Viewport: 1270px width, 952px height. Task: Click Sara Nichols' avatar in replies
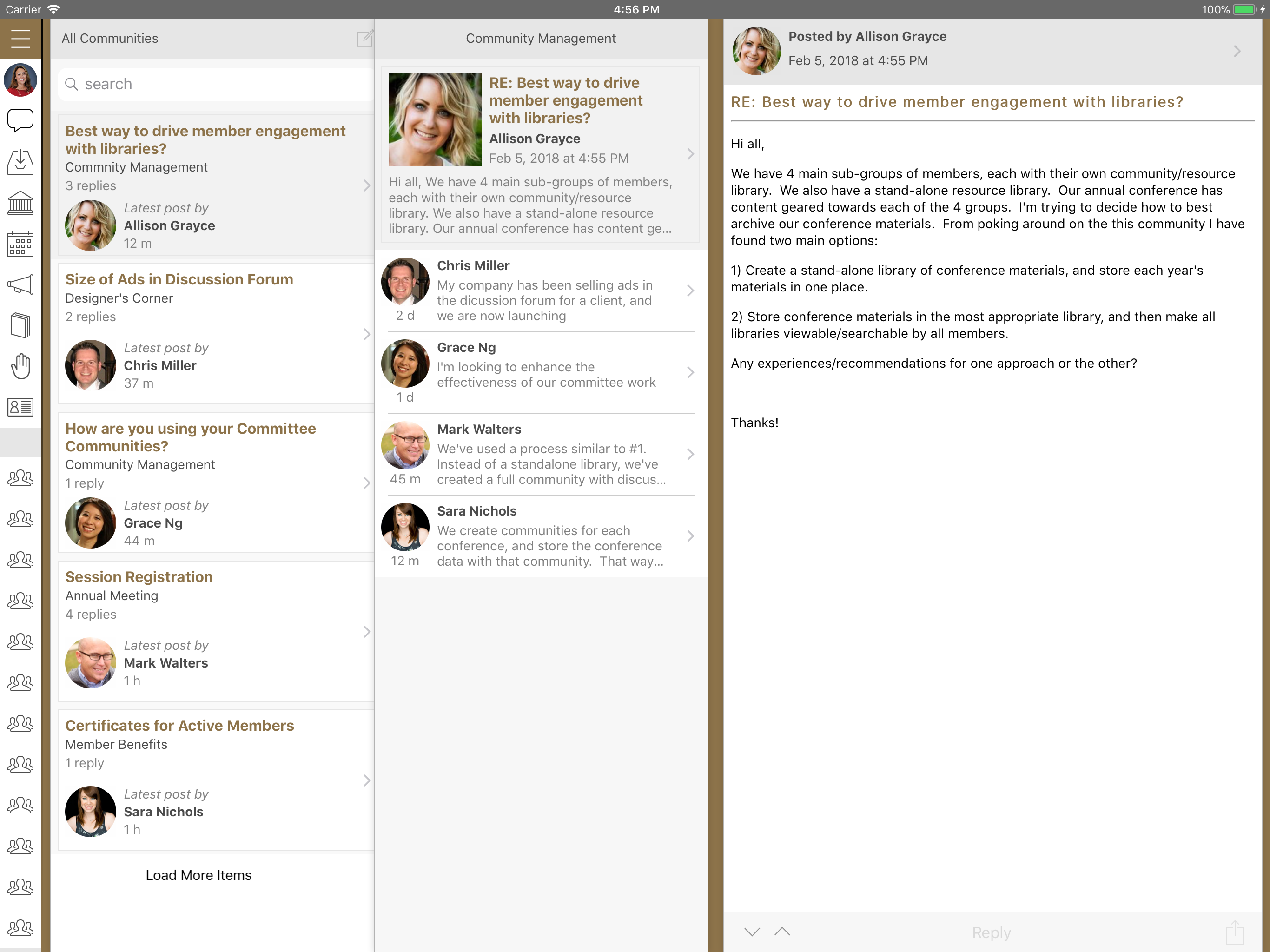pos(405,527)
